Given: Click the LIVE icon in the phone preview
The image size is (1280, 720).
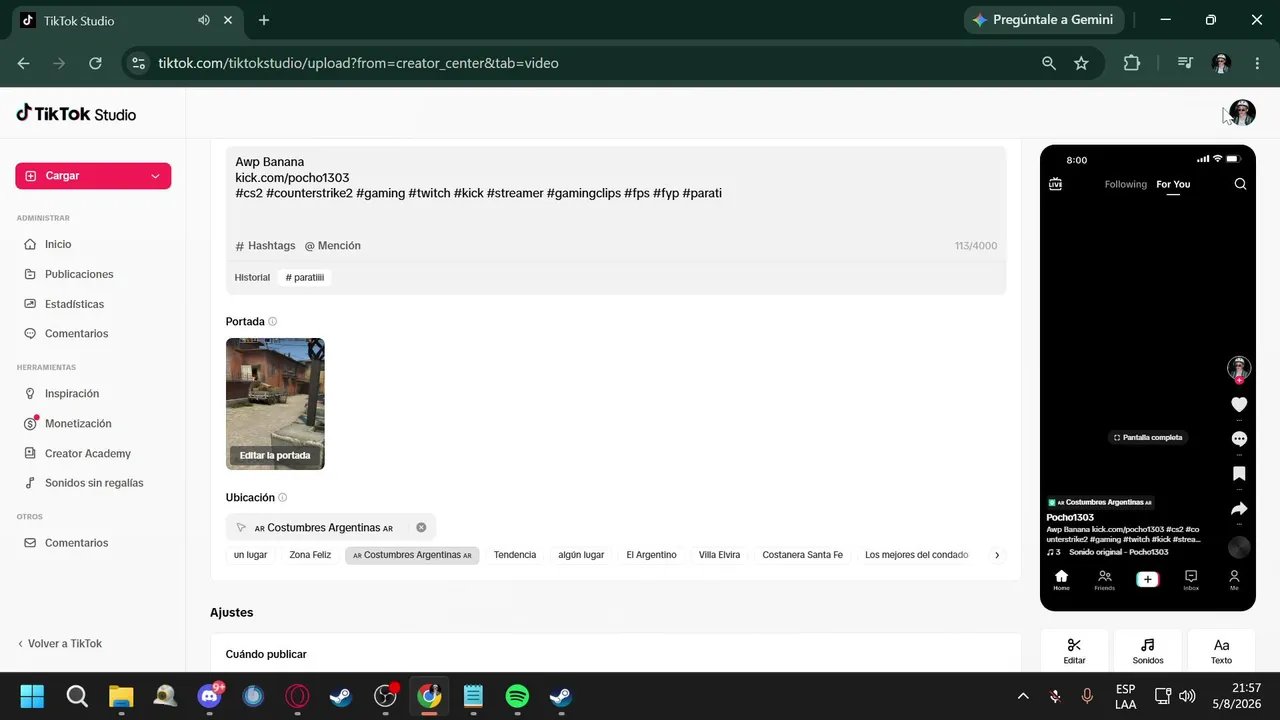Looking at the screenshot, I should (x=1055, y=184).
